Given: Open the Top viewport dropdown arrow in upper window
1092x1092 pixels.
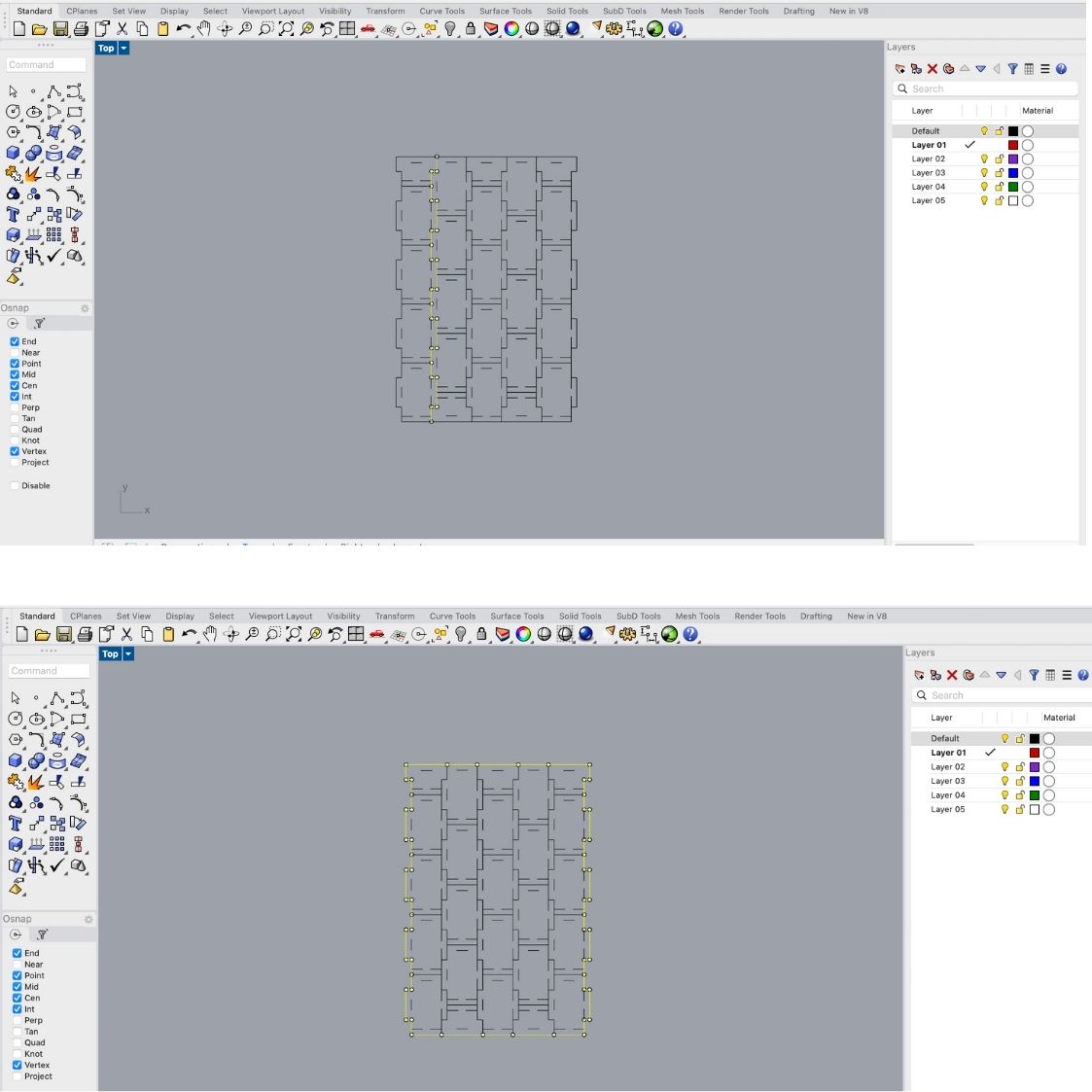Looking at the screenshot, I should [123, 48].
